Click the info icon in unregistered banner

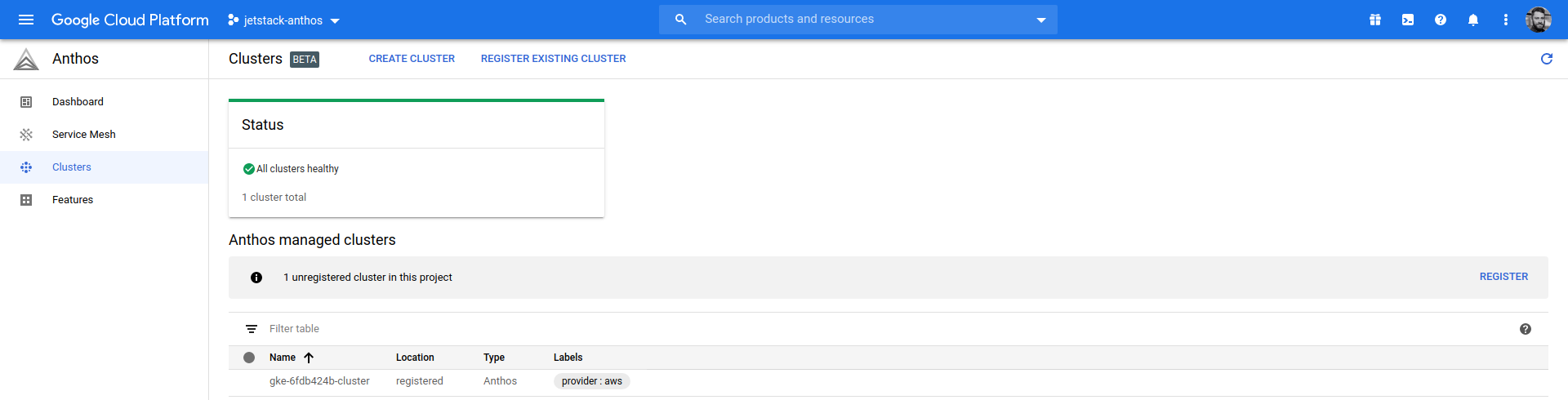pyautogui.click(x=256, y=278)
